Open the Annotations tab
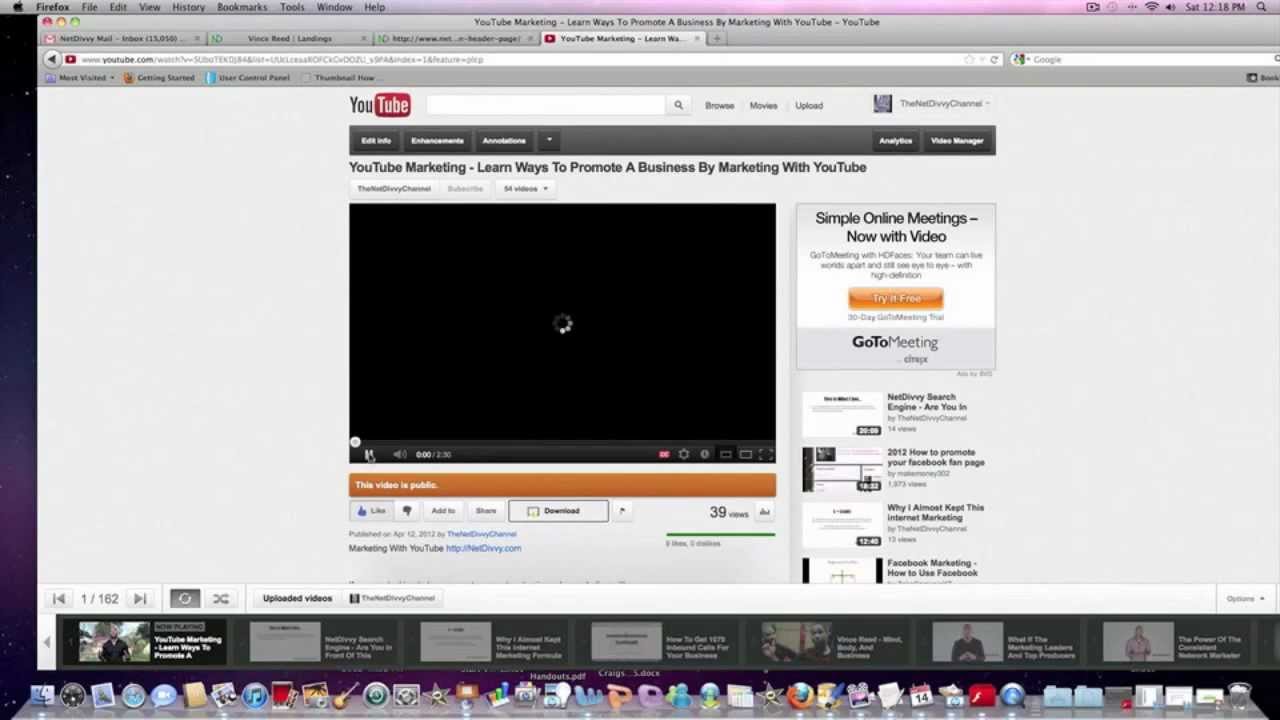The height and width of the screenshot is (720, 1280). pos(504,141)
